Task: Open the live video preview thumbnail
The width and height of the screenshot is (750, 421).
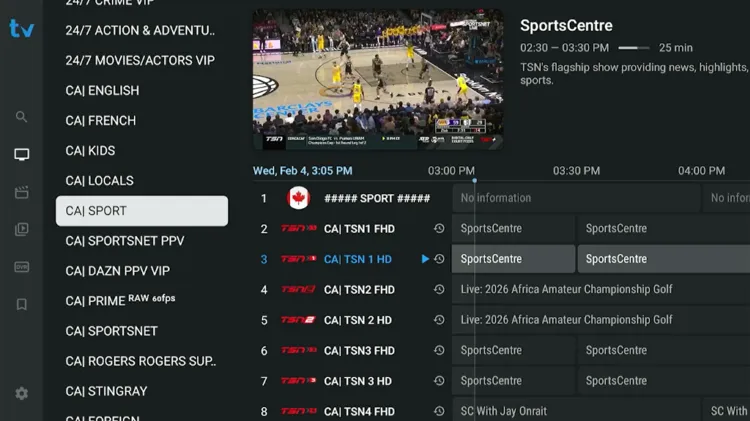Action: pyautogui.click(x=378, y=79)
